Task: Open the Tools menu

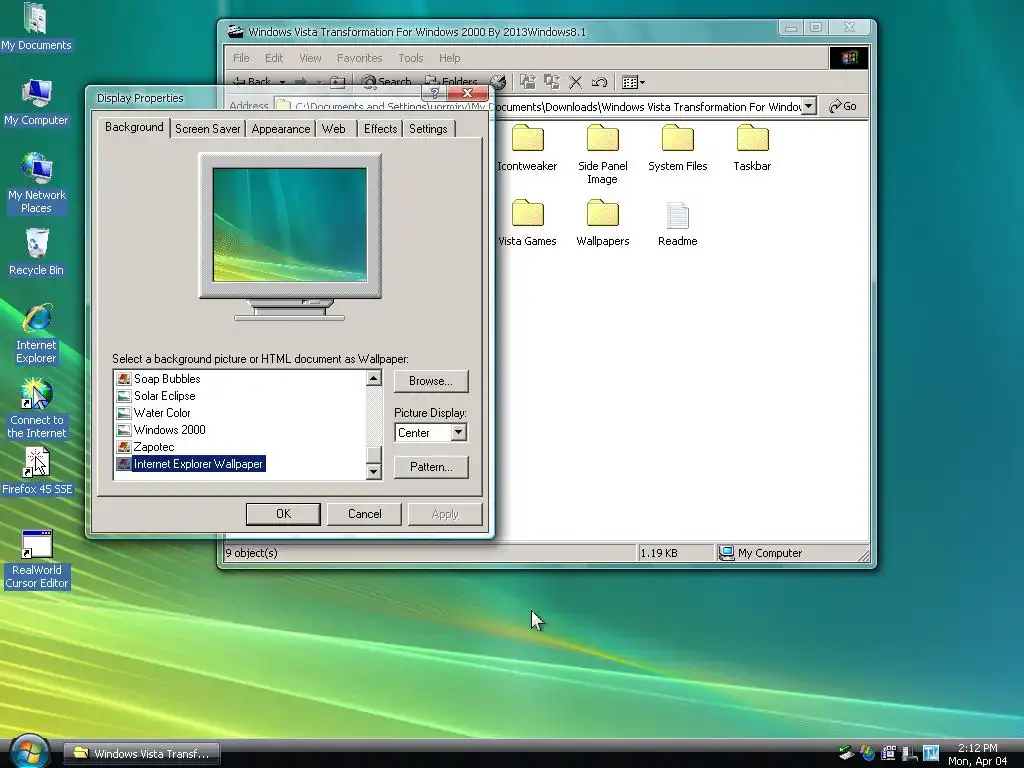Action: 411,58
